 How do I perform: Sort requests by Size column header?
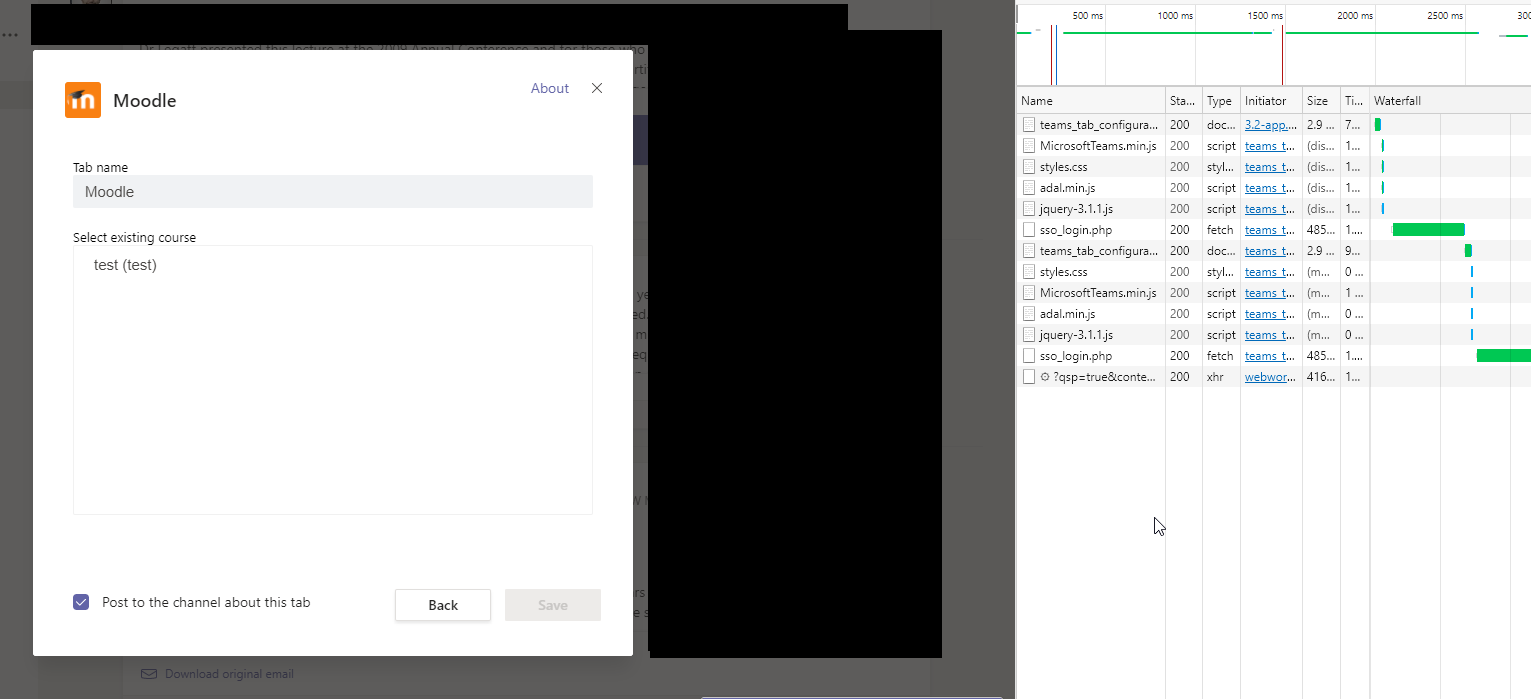[1322, 101]
